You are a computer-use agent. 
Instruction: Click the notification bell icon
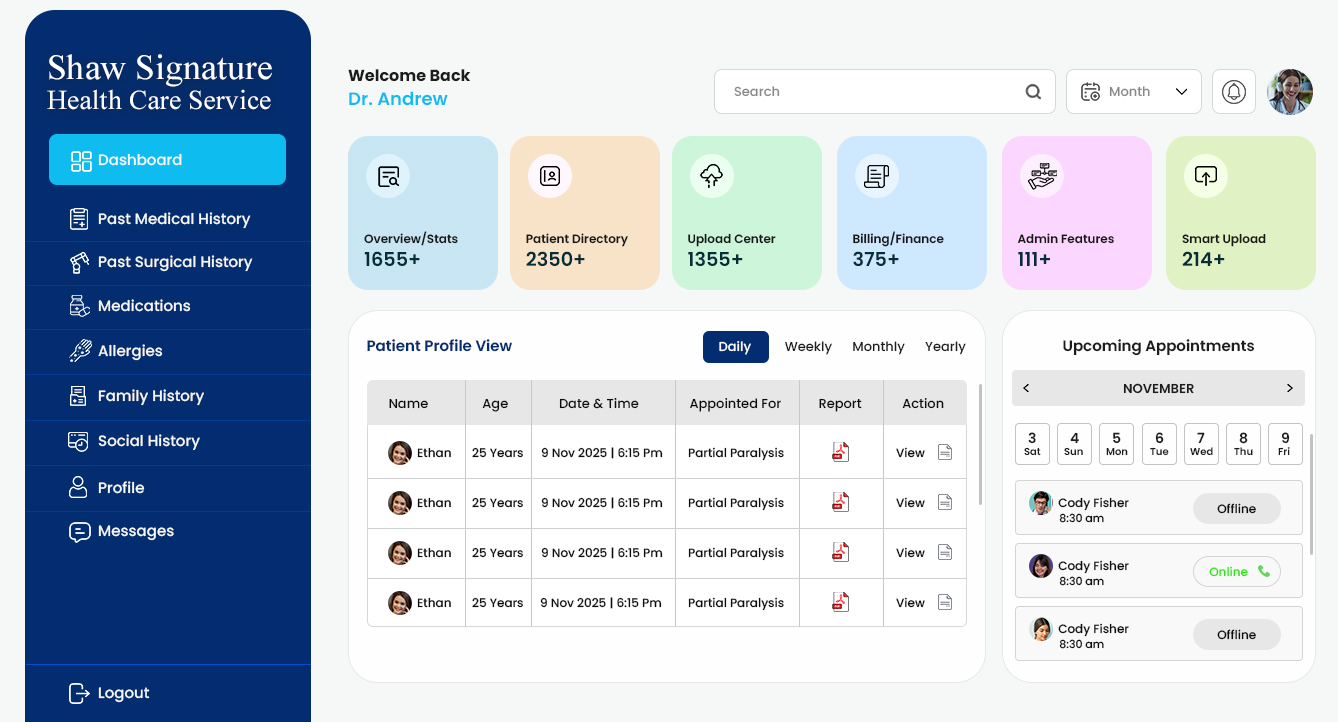pyautogui.click(x=1234, y=92)
